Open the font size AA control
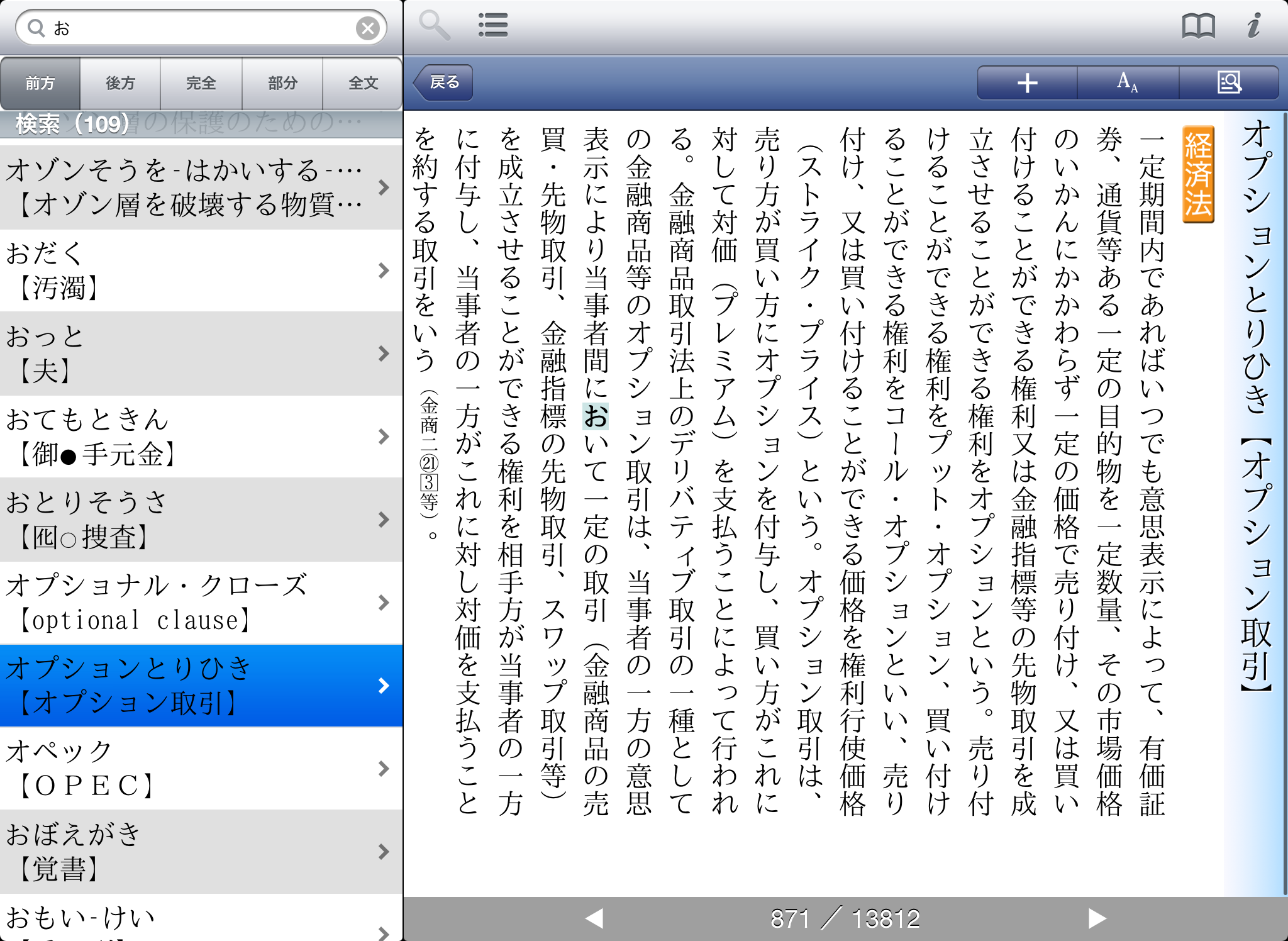The height and width of the screenshot is (941, 1288). [1128, 82]
